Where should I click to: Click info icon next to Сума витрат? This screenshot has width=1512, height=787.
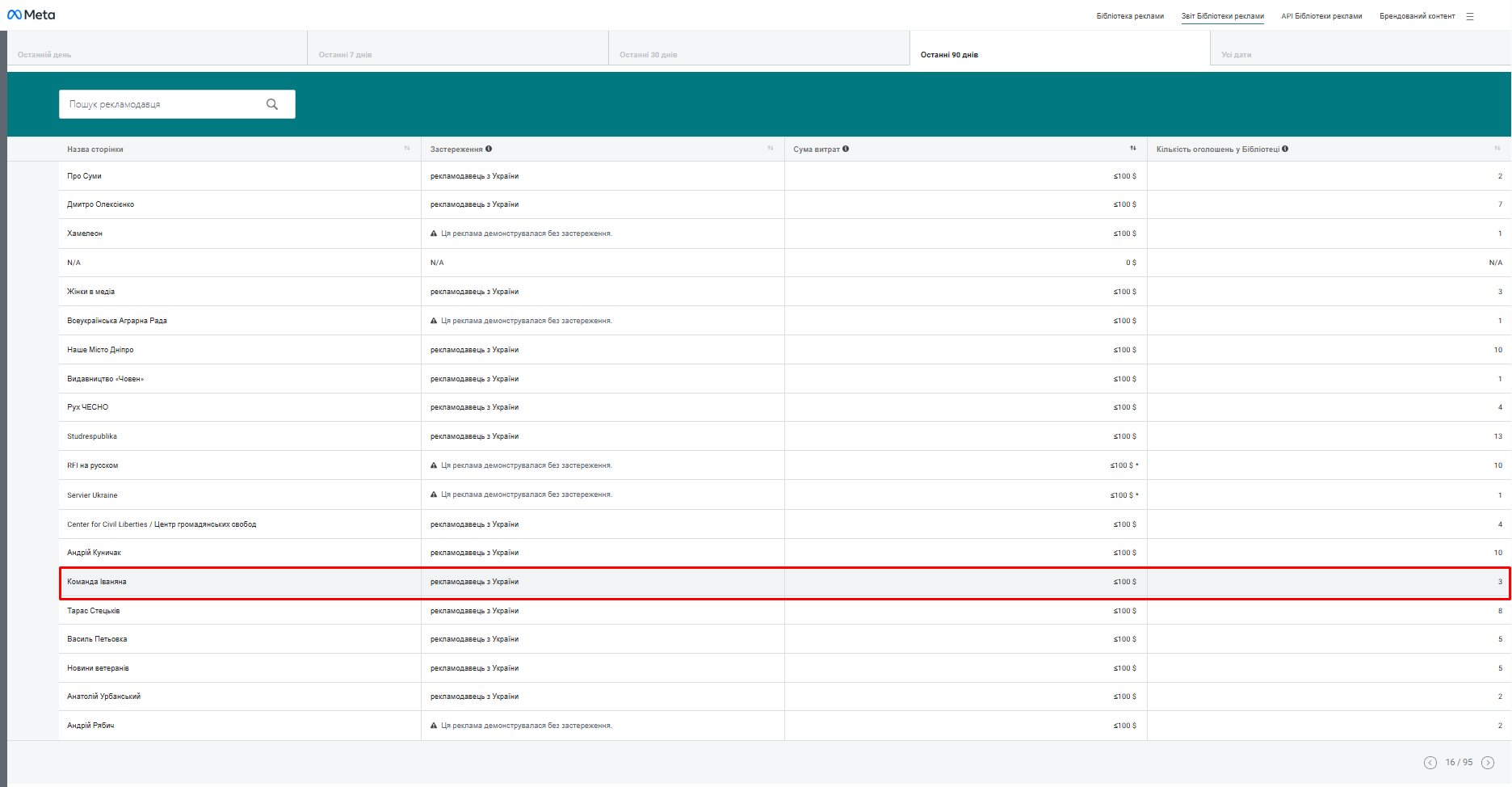coord(846,149)
